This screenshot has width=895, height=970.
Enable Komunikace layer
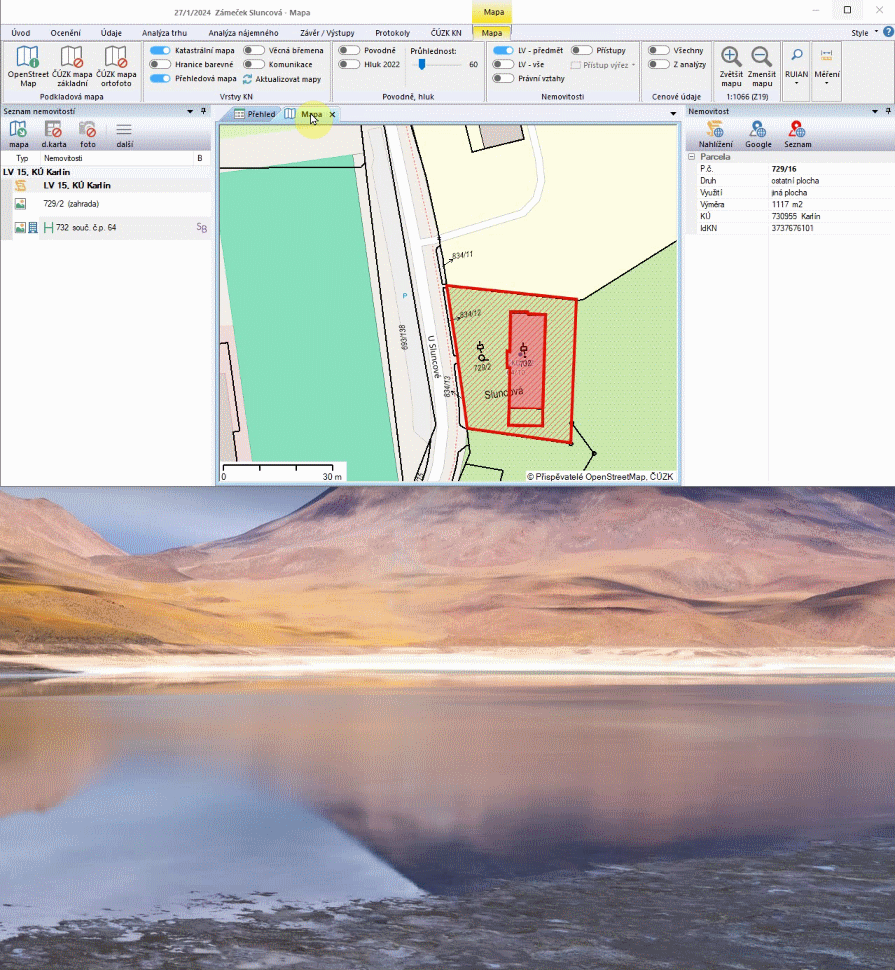click(254, 64)
